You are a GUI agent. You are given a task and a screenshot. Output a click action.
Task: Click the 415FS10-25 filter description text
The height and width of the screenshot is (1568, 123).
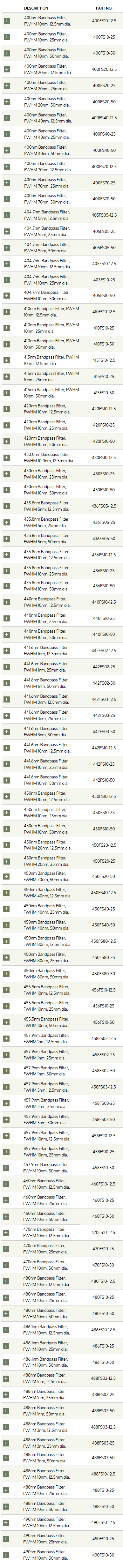click(x=51, y=376)
